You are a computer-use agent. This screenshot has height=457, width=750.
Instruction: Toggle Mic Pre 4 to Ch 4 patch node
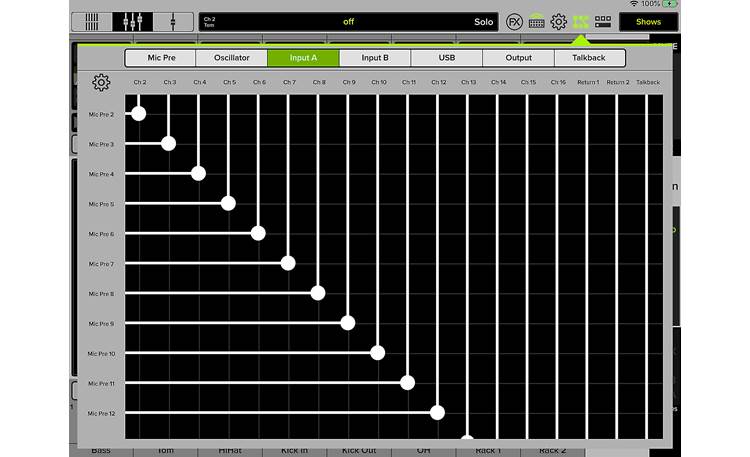[x=199, y=173]
